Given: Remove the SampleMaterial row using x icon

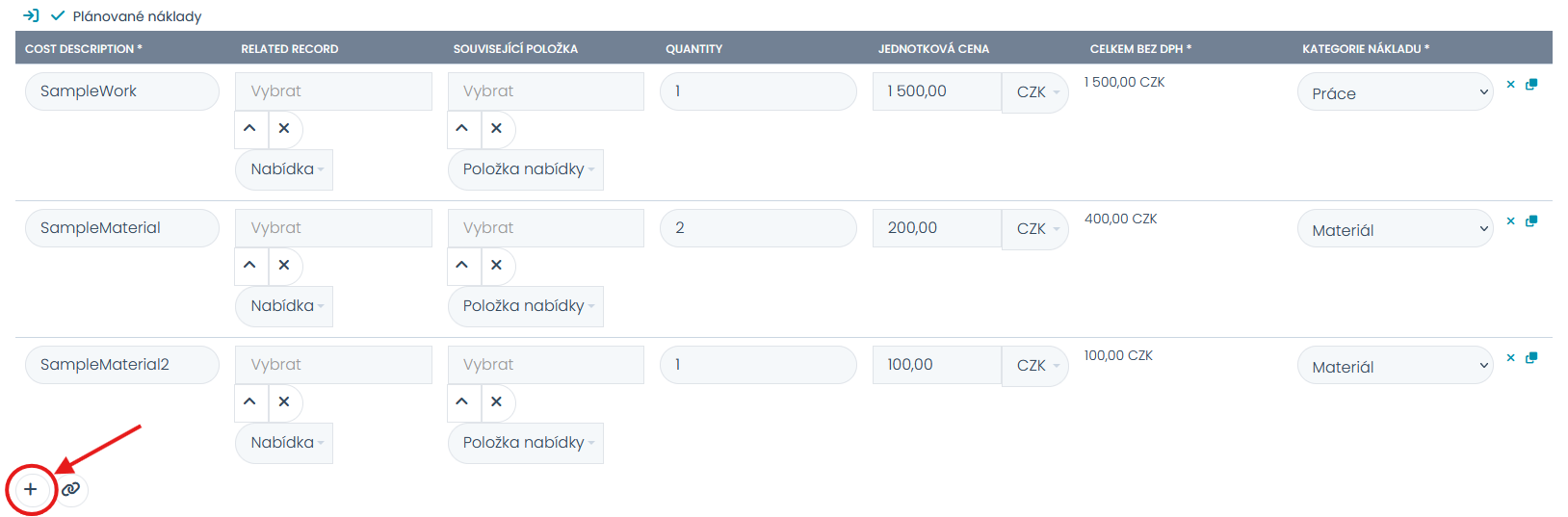Looking at the screenshot, I should (1510, 221).
